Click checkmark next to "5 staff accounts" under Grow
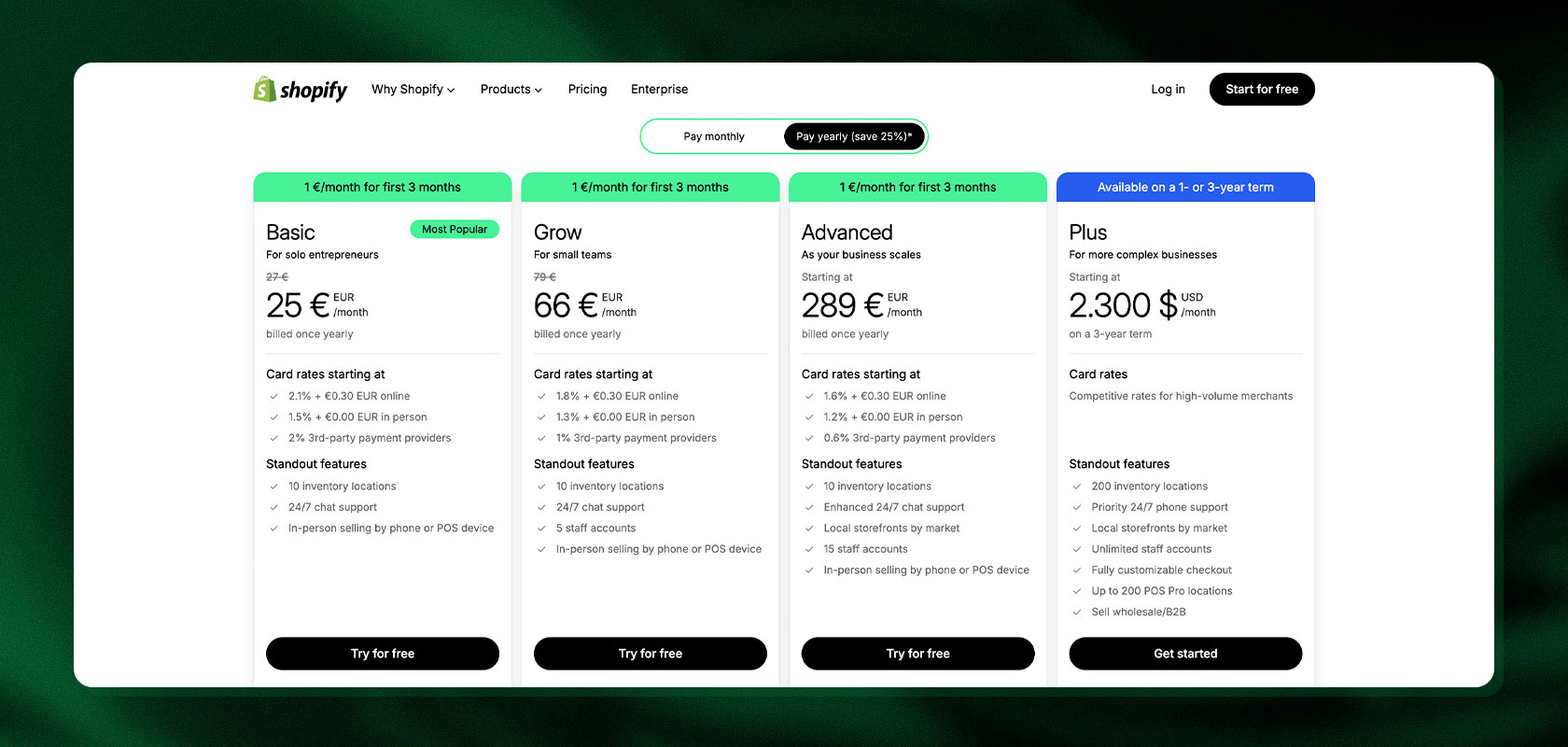The image size is (1568, 747). tap(541, 528)
